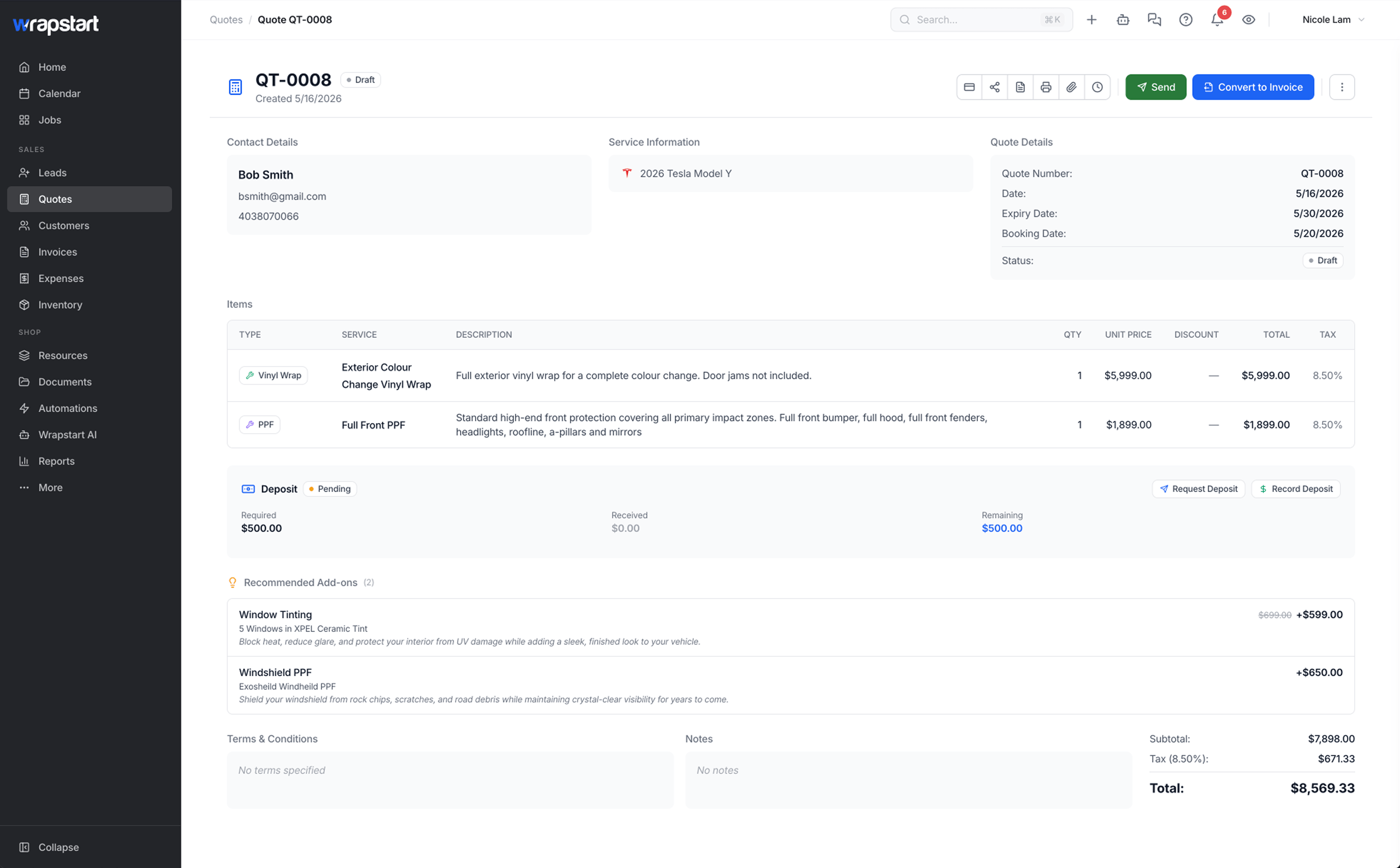Viewport: 1400px width, 868px height.
Task: Open Calendar in sidebar
Action: point(89,94)
